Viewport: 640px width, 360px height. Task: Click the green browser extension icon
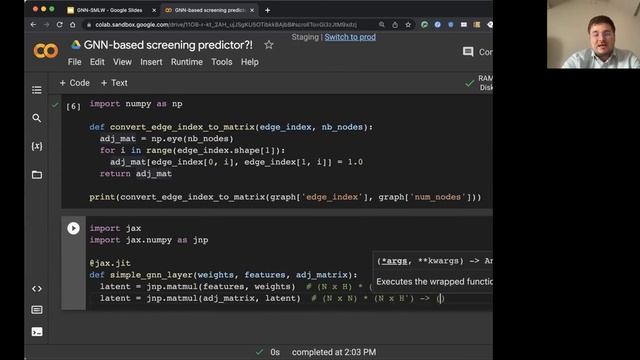(x=424, y=24)
